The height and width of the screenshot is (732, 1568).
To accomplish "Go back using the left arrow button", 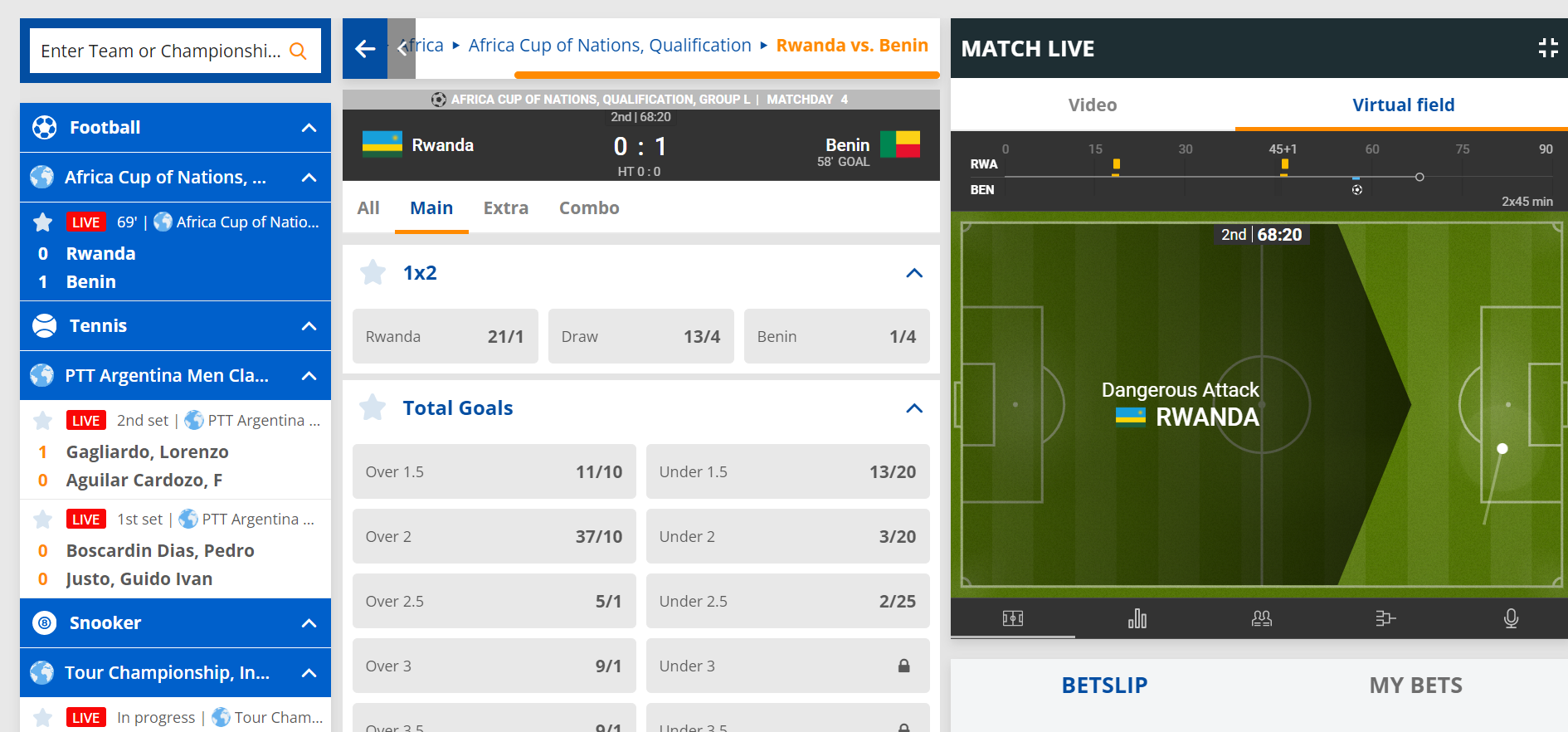I will pos(365,49).
